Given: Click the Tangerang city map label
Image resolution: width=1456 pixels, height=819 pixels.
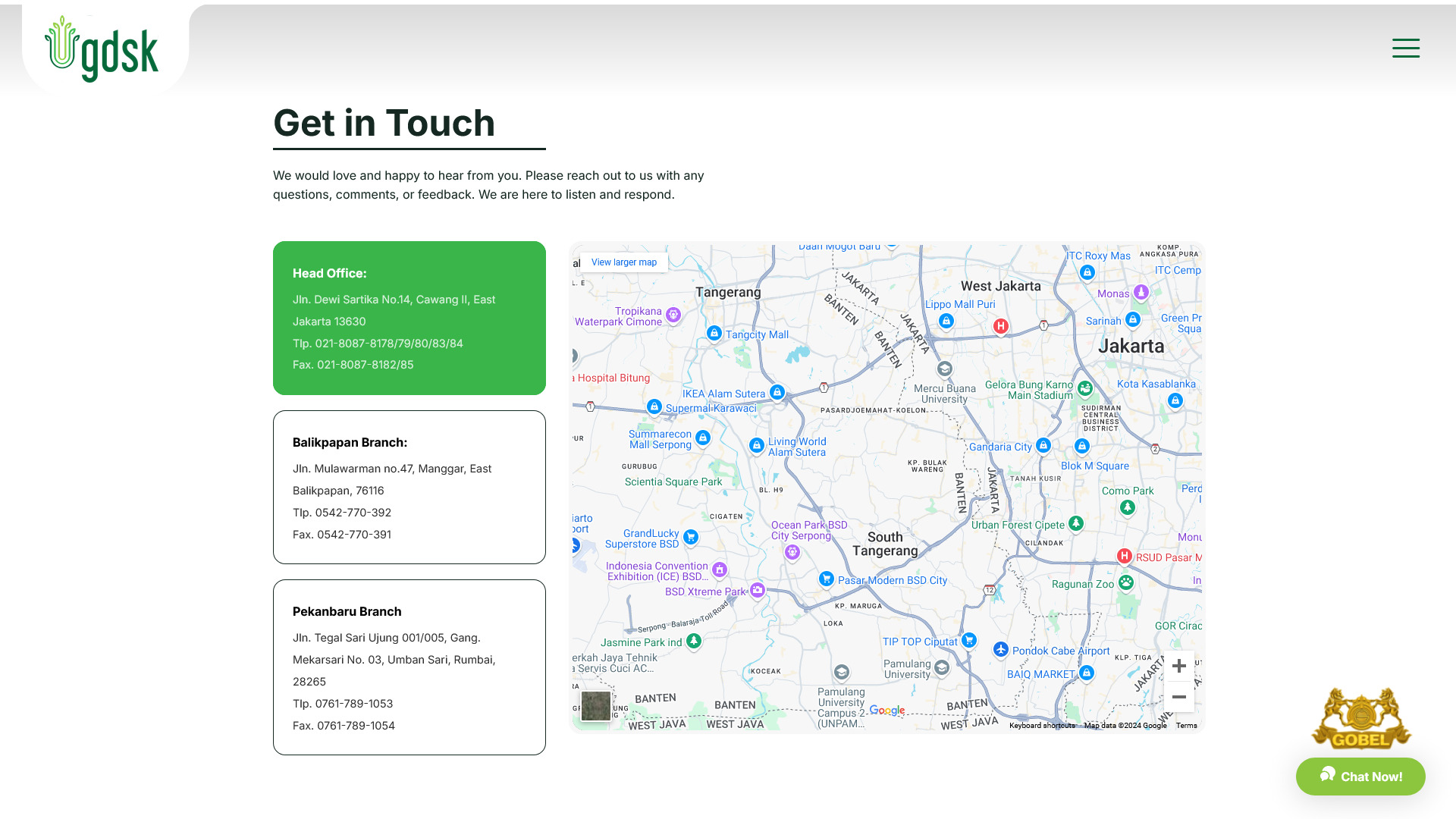Looking at the screenshot, I should pos(728,292).
